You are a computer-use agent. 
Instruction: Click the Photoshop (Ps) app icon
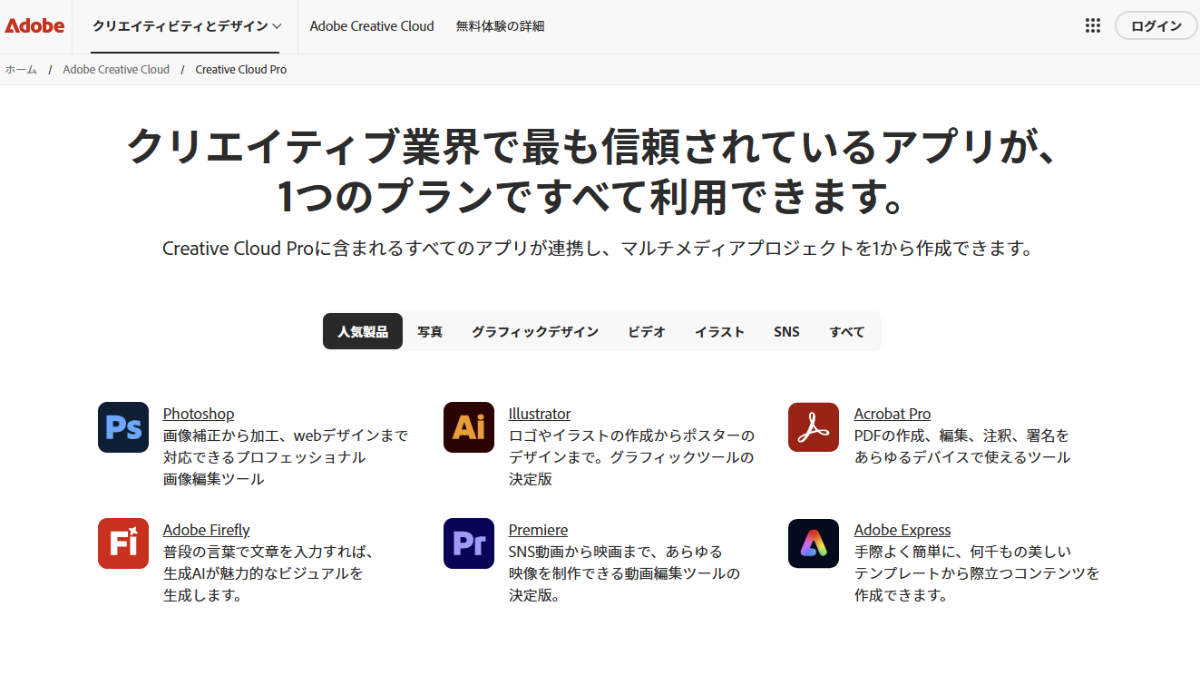(122, 427)
